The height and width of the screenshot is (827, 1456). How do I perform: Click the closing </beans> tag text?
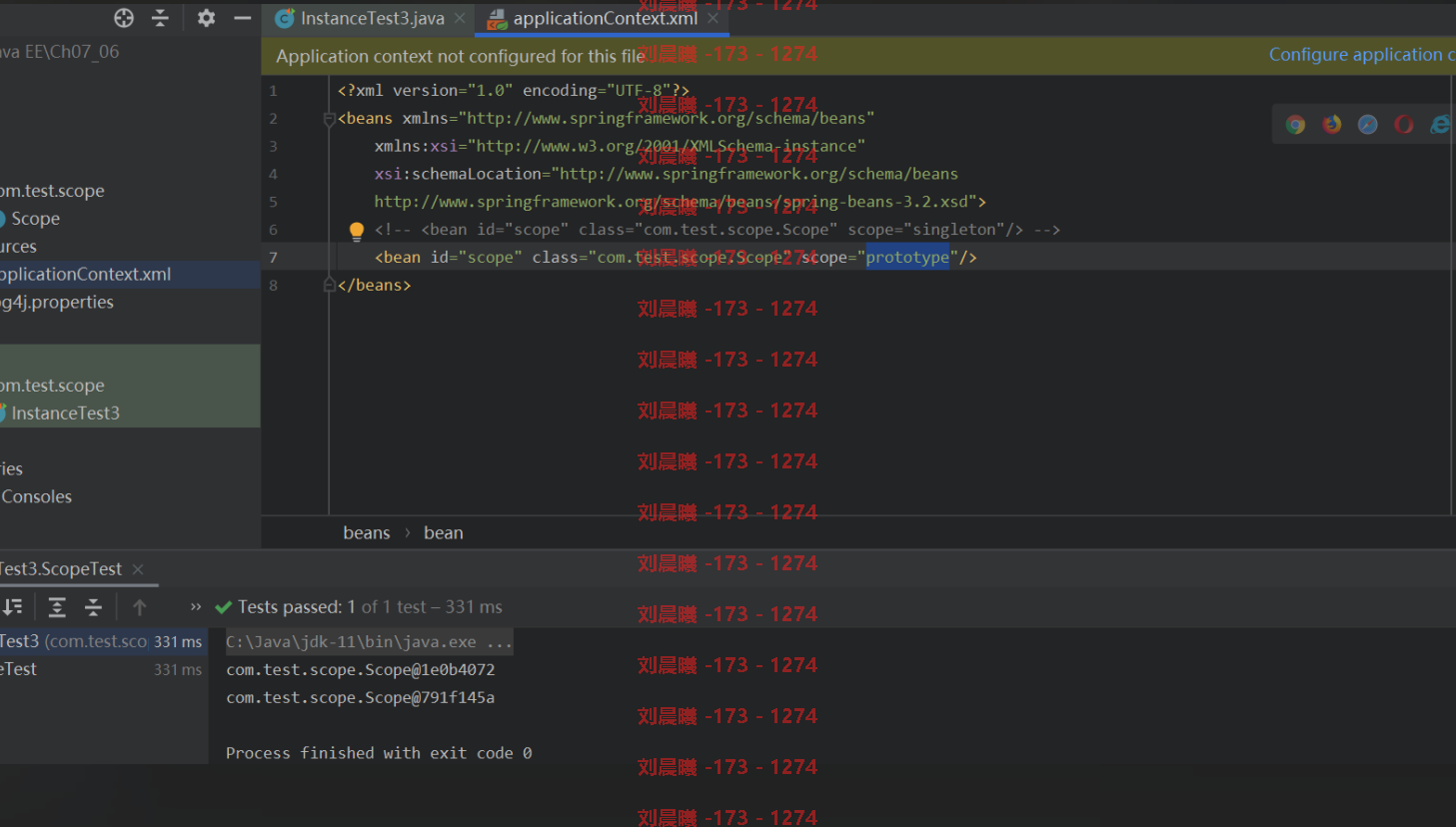374,286
